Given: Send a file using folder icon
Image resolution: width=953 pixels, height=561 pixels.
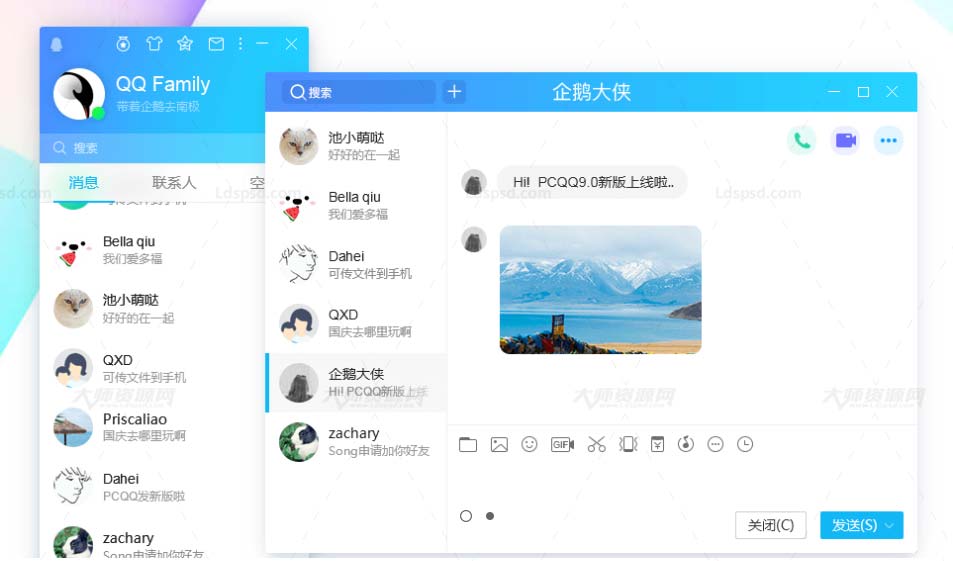Looking at the screenshot, I should tap(468, 444).
